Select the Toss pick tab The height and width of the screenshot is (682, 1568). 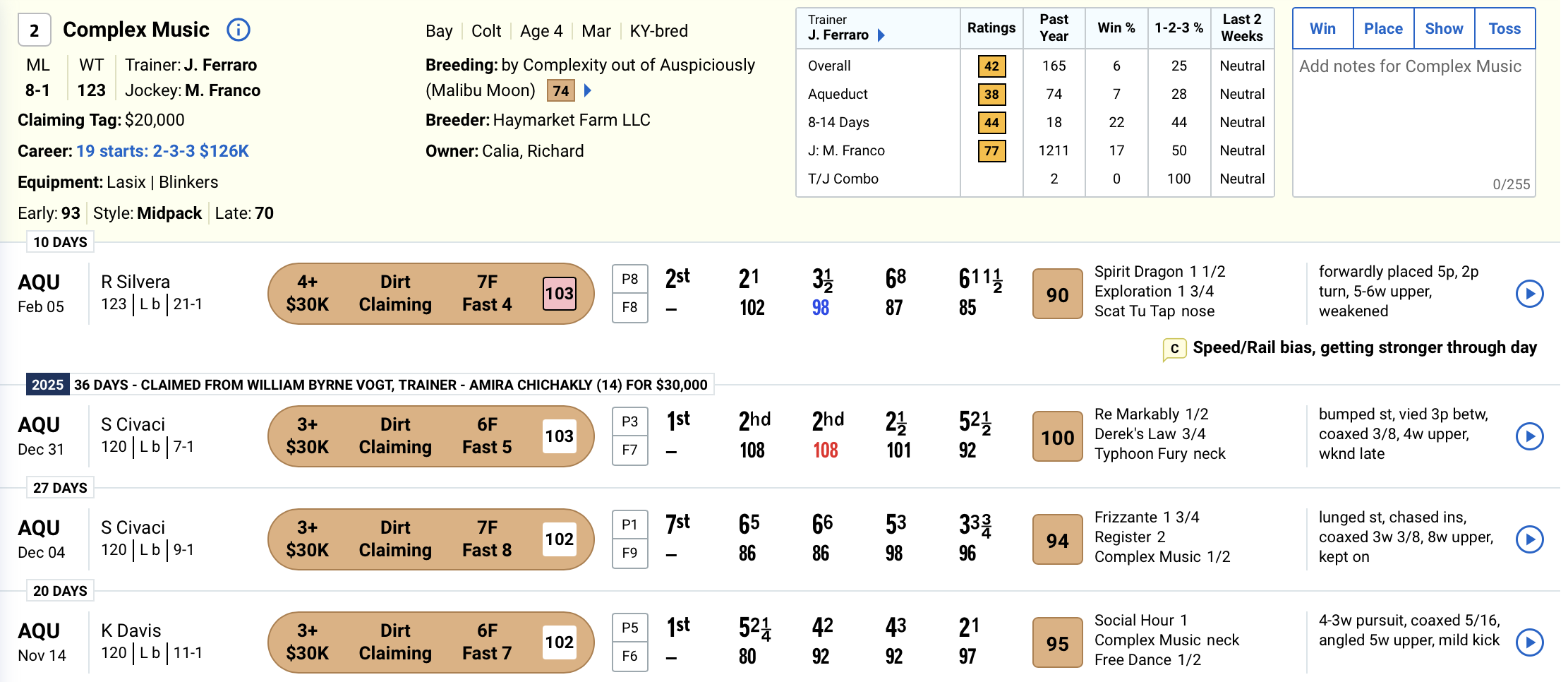pos(1504,29)
